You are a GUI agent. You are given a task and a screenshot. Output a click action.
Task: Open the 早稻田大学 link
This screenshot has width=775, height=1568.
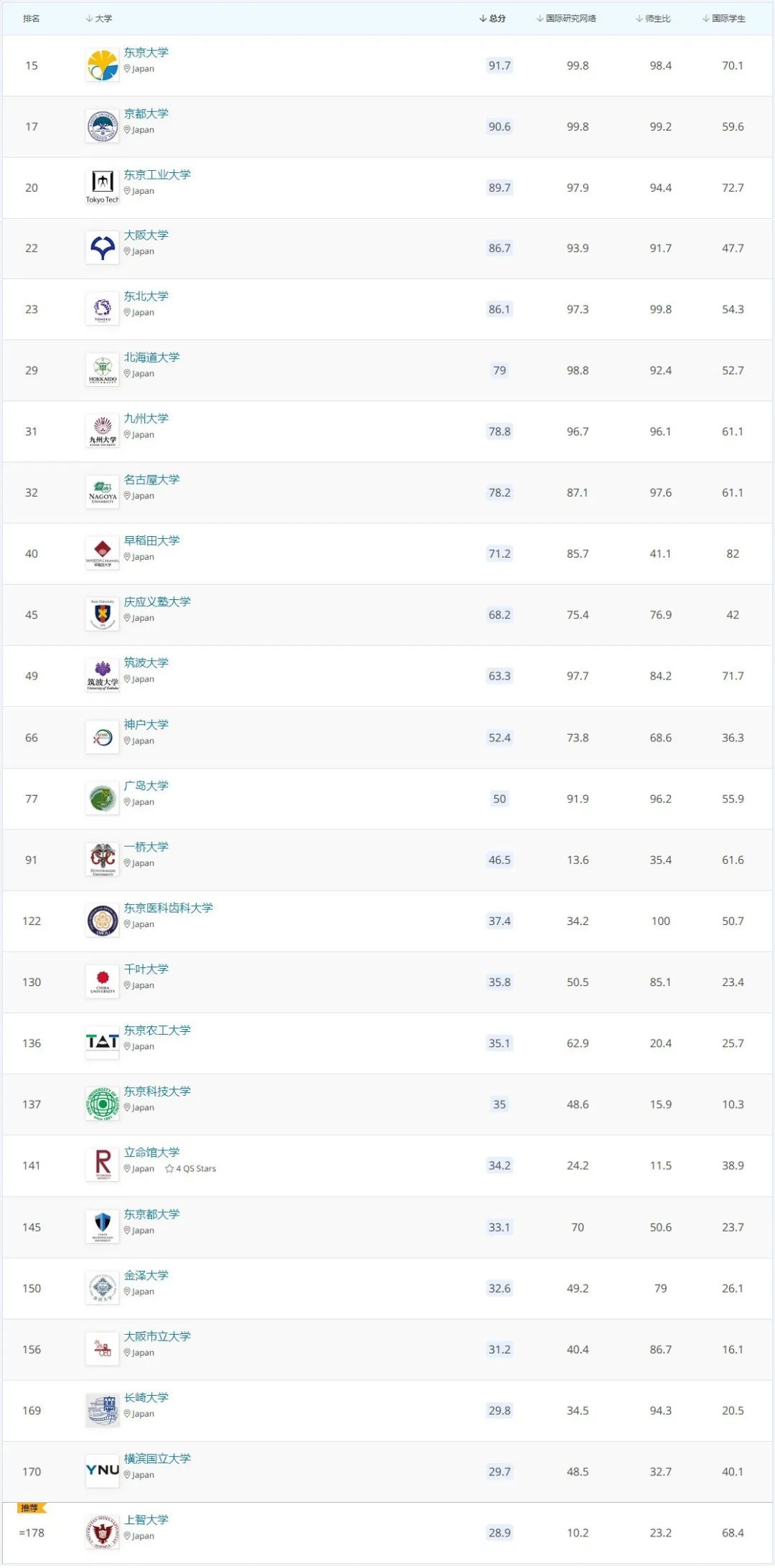(151, 540)
